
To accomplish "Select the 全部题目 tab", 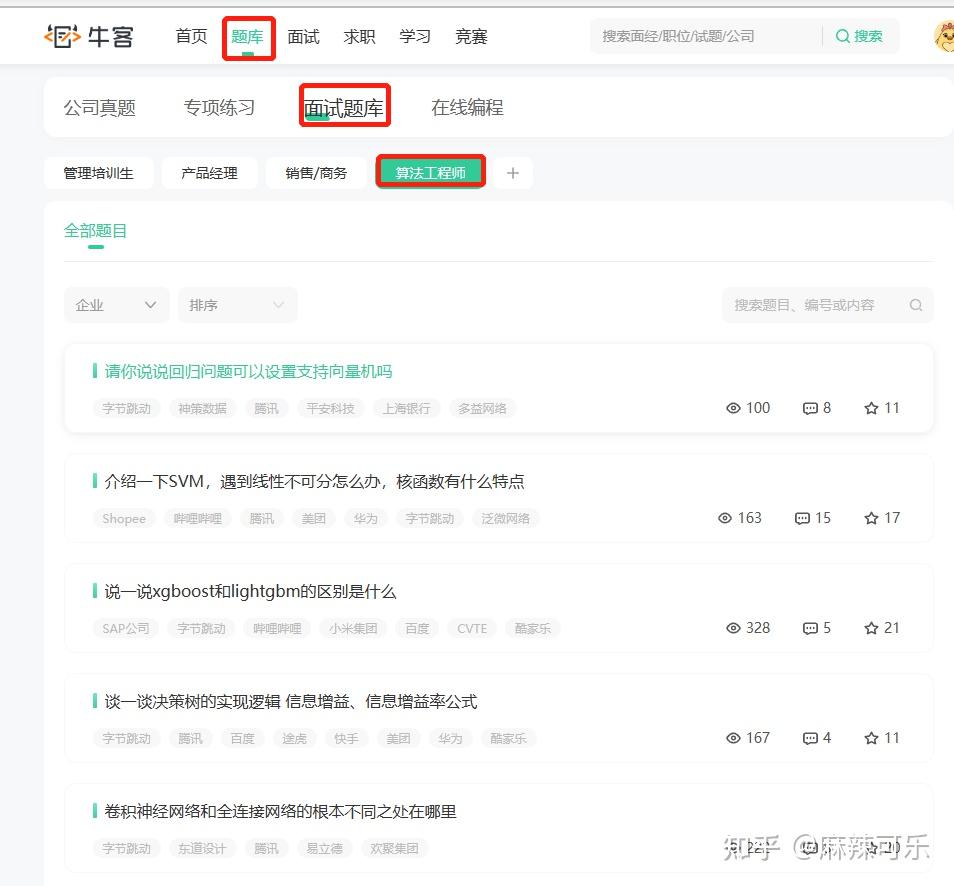I will coord(96,231).
